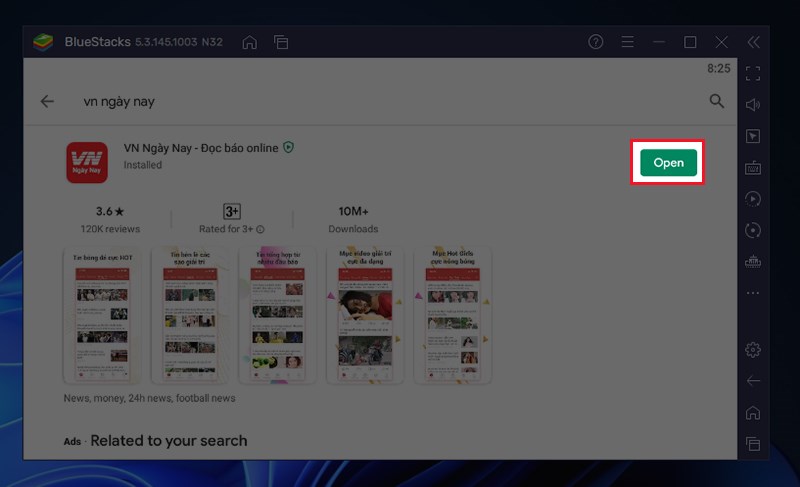Click the BlueStacks logo in title bar

(43, 42)
